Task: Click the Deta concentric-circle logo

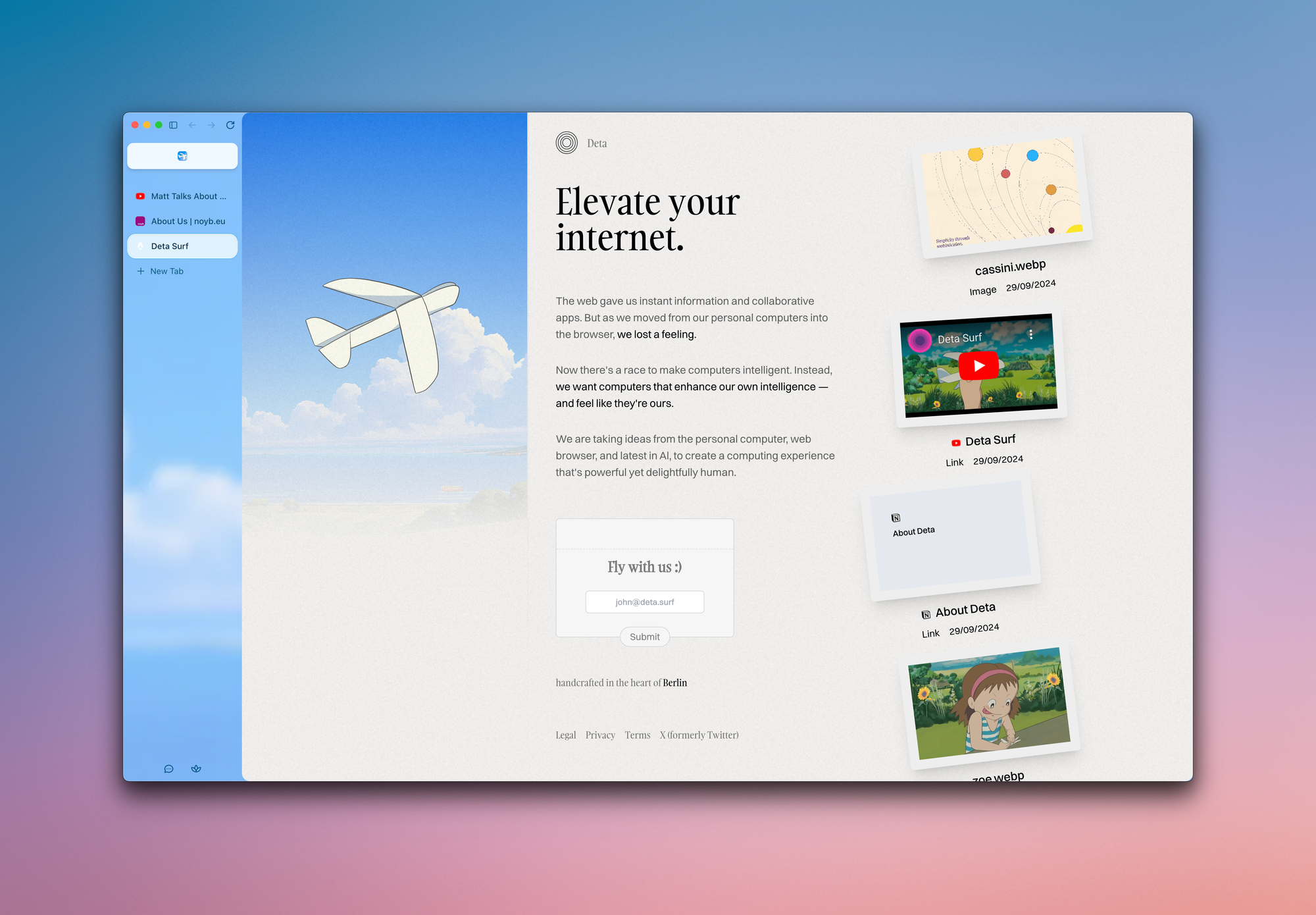Action: click(567, 143)
